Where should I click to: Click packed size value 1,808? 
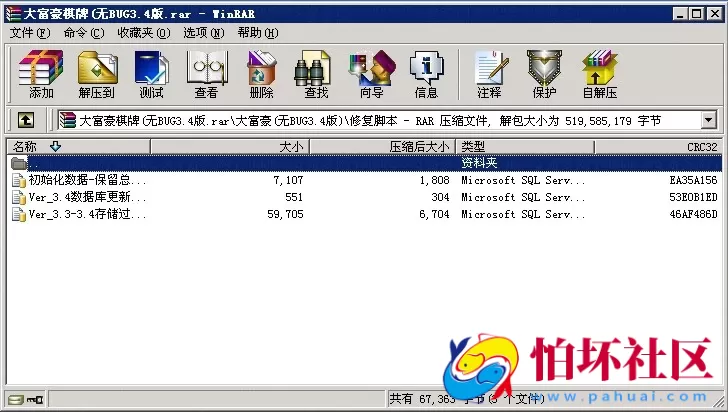click(x=435, y=180)
